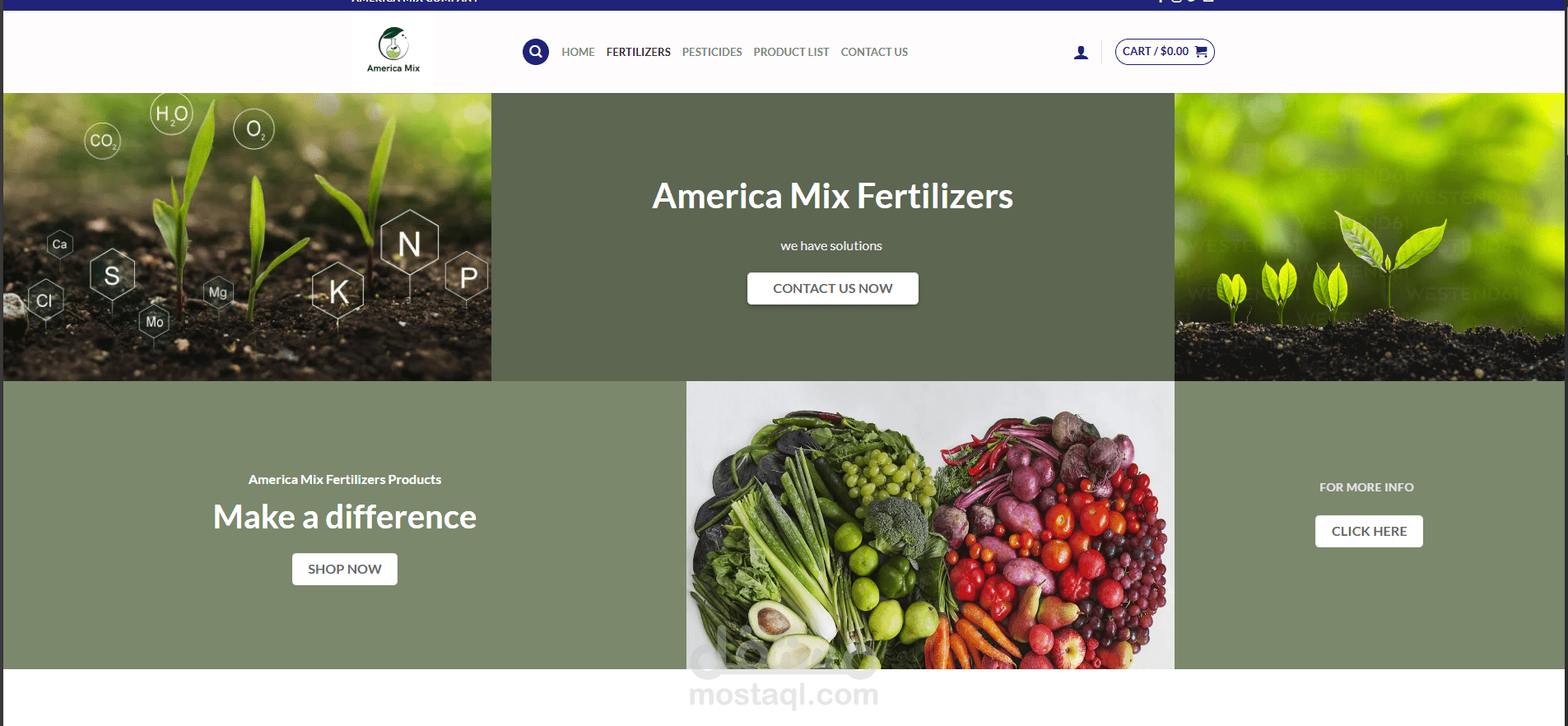Click the seedlings with nutrient symbols image
The width and height of the screenshot is (1568, 726).
coord(247,237)
